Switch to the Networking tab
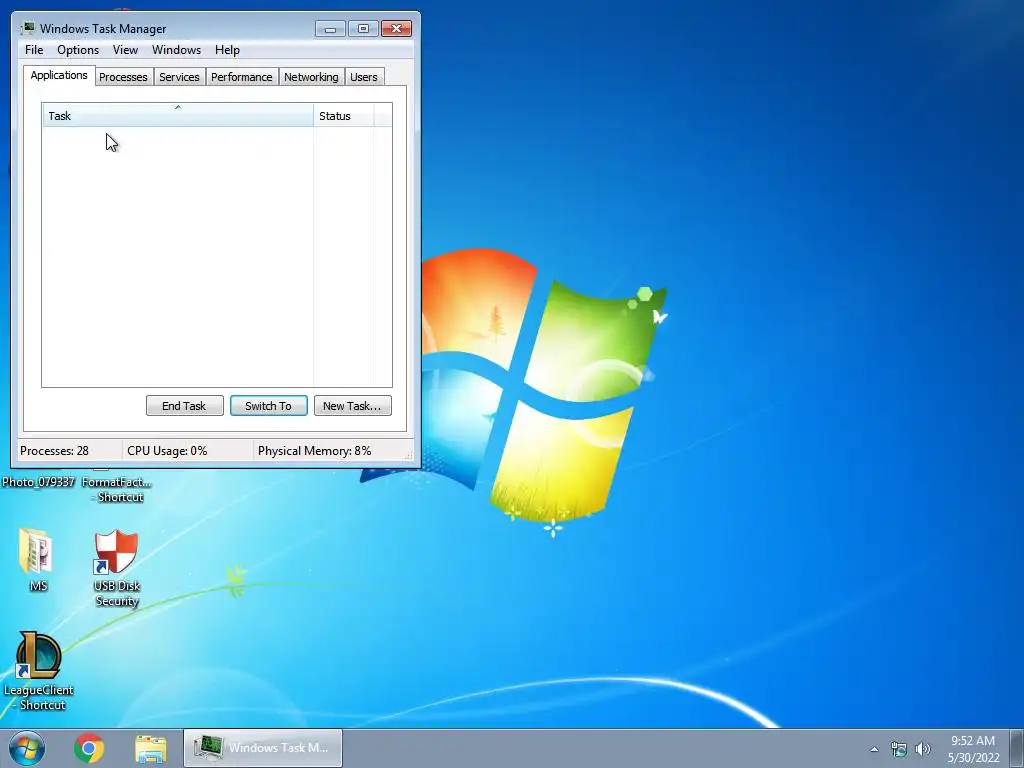This screenshot has width=1024, height=768. [x=311, y=77]
